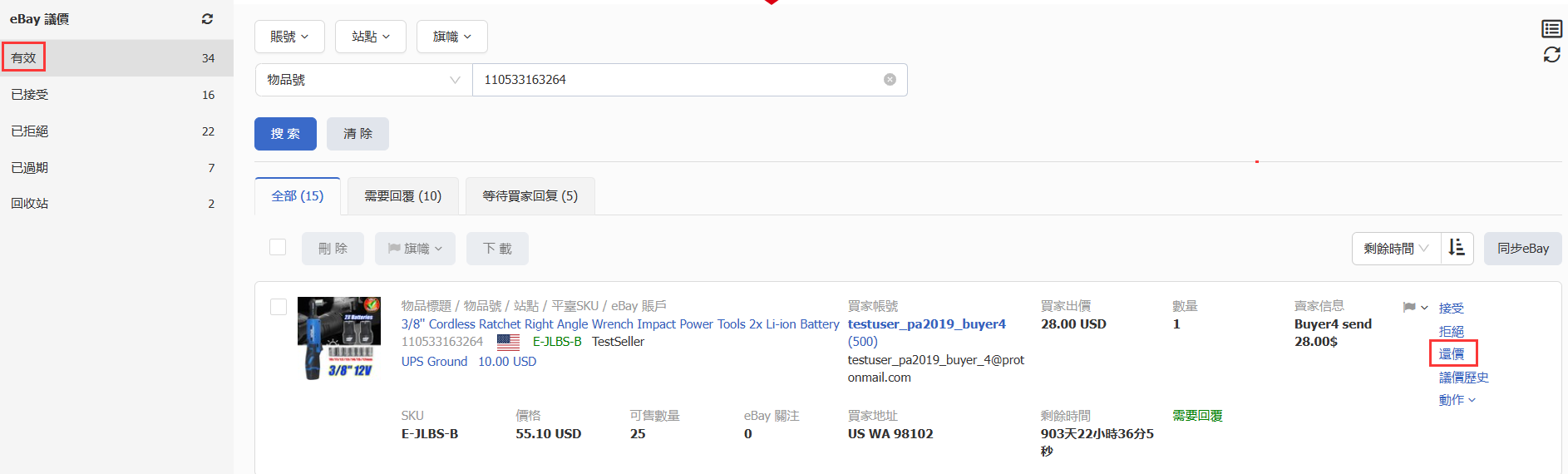
Task: Click the 同步eBay sync button
Action: (1522, 249)
